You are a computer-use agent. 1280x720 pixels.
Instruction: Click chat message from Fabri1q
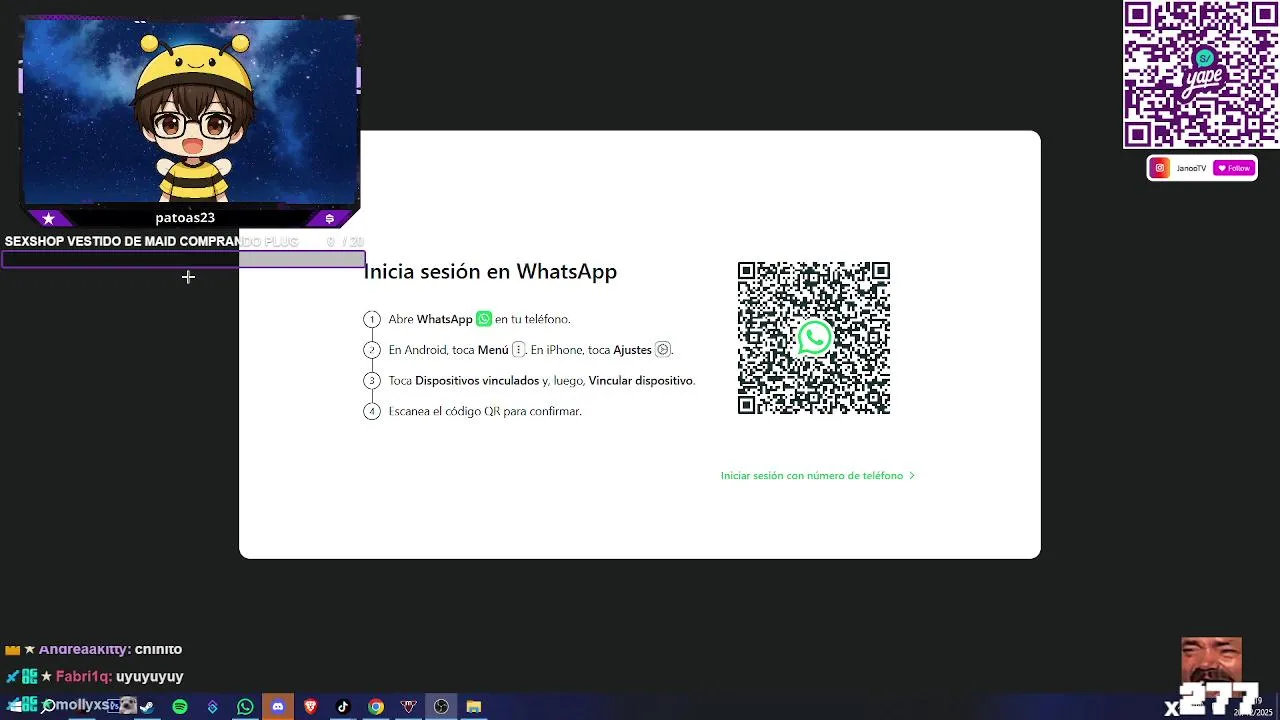[120, 677]
